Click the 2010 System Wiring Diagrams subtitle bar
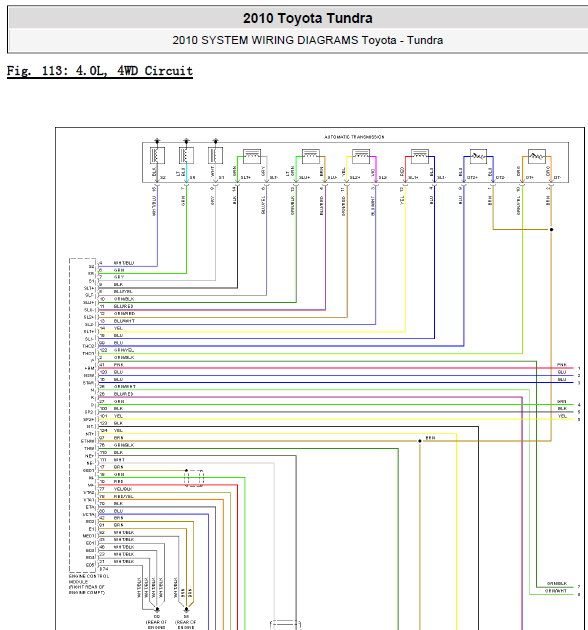 307,40
